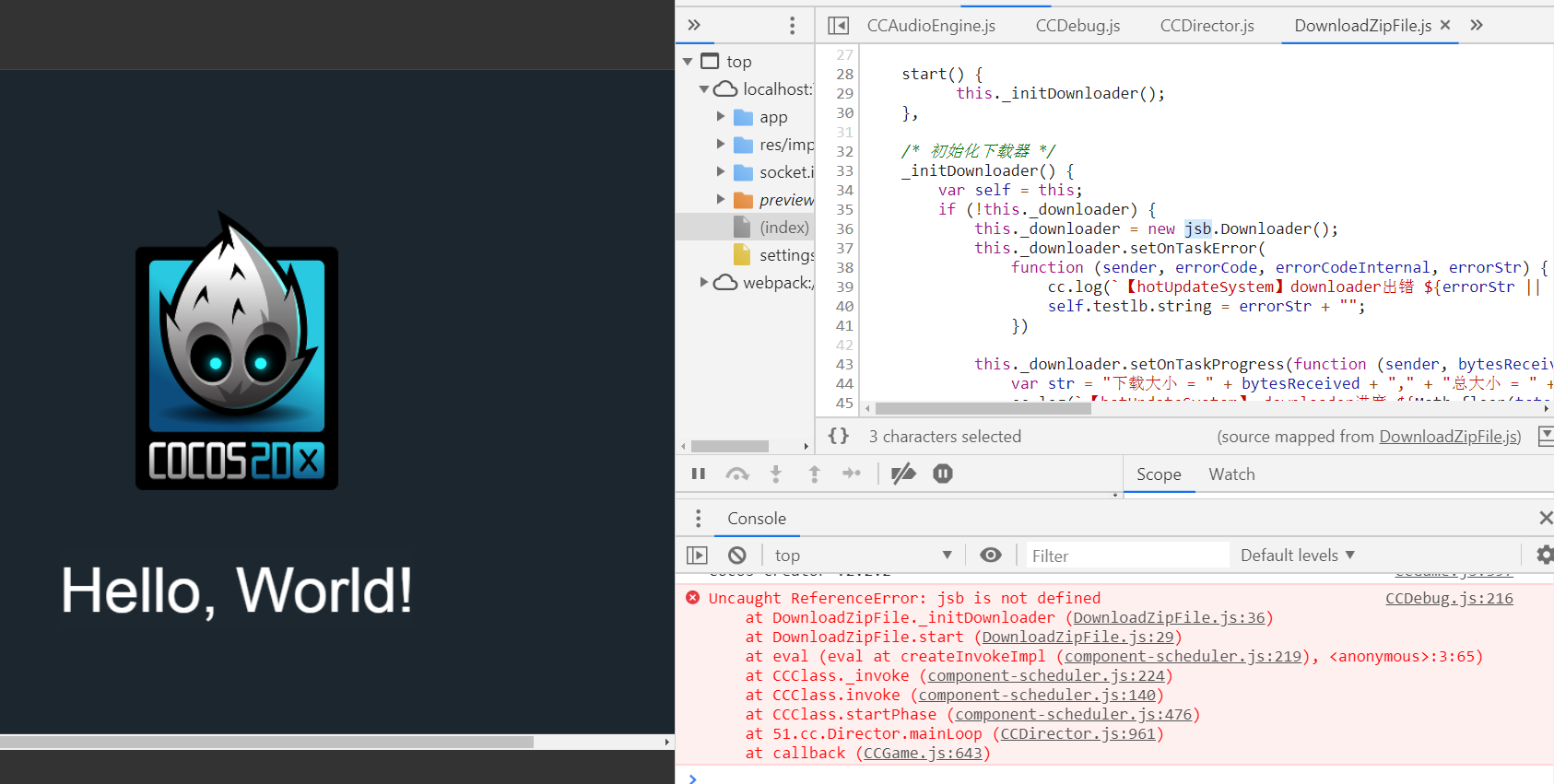This screenshot has width=1554, height=784.
Task: Open the component-scheduler.js:224 link
Action: click(x=1045, y=675)
